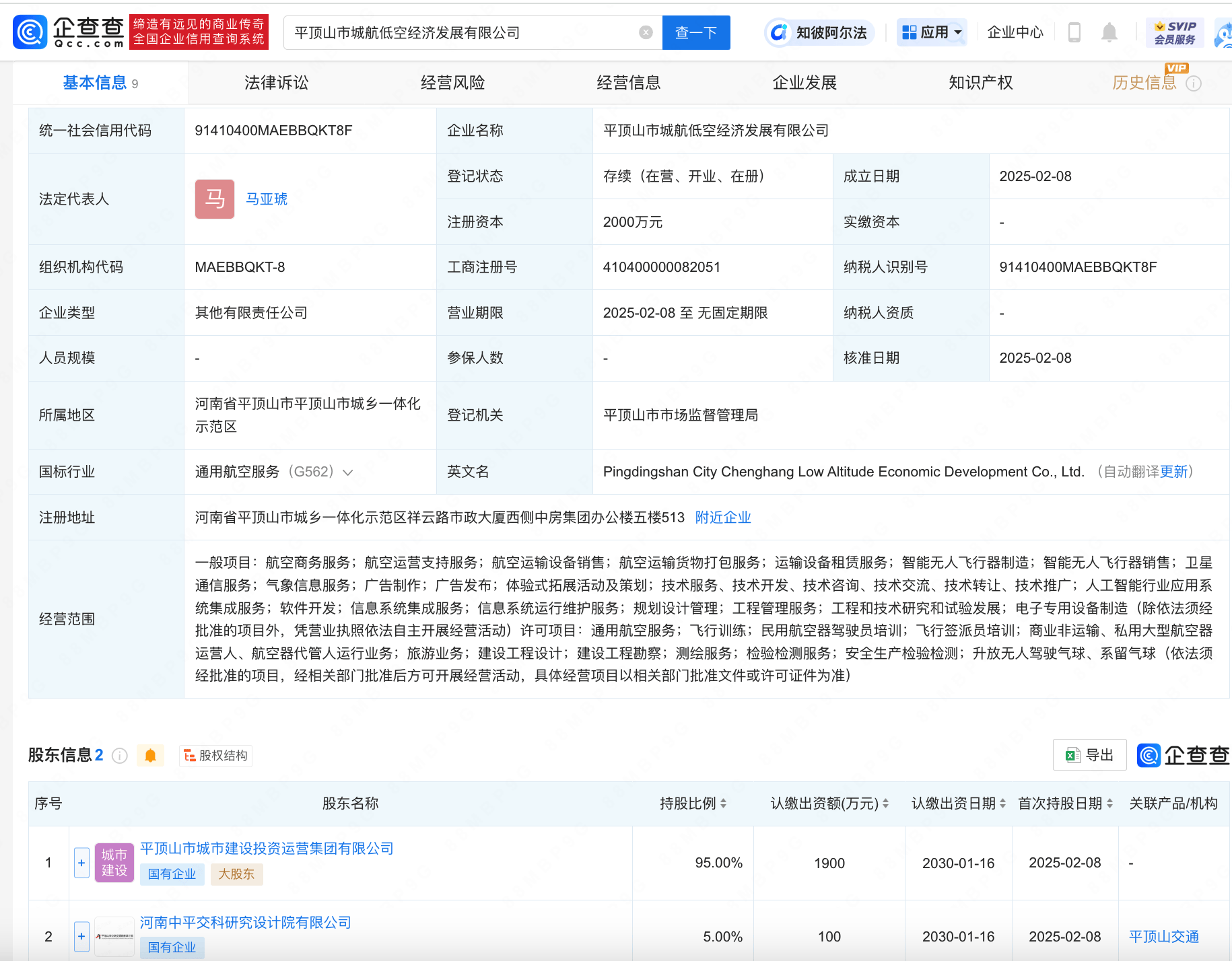The height and width of the screenshot is (961, 1232).
Task: Open 股权结构 chart button
Action: point(216,756)
